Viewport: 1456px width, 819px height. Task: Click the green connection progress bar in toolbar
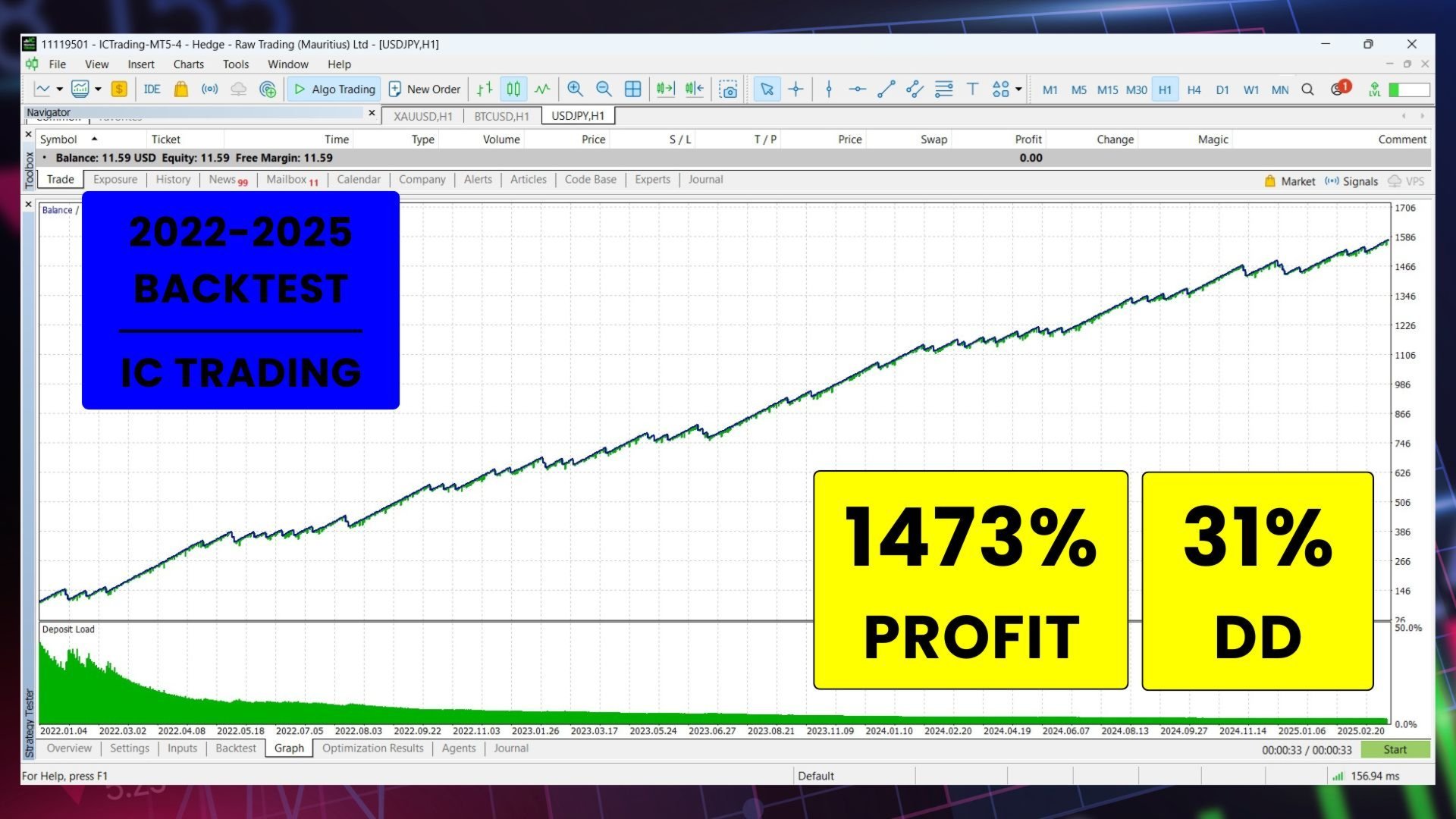pyautogui.click(x=1410, y=89)
